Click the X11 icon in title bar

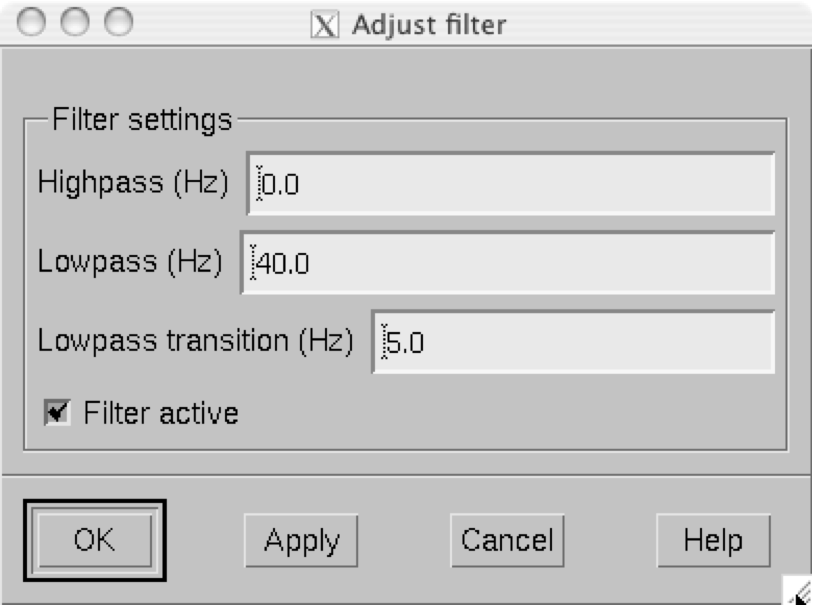click(325, 24)
